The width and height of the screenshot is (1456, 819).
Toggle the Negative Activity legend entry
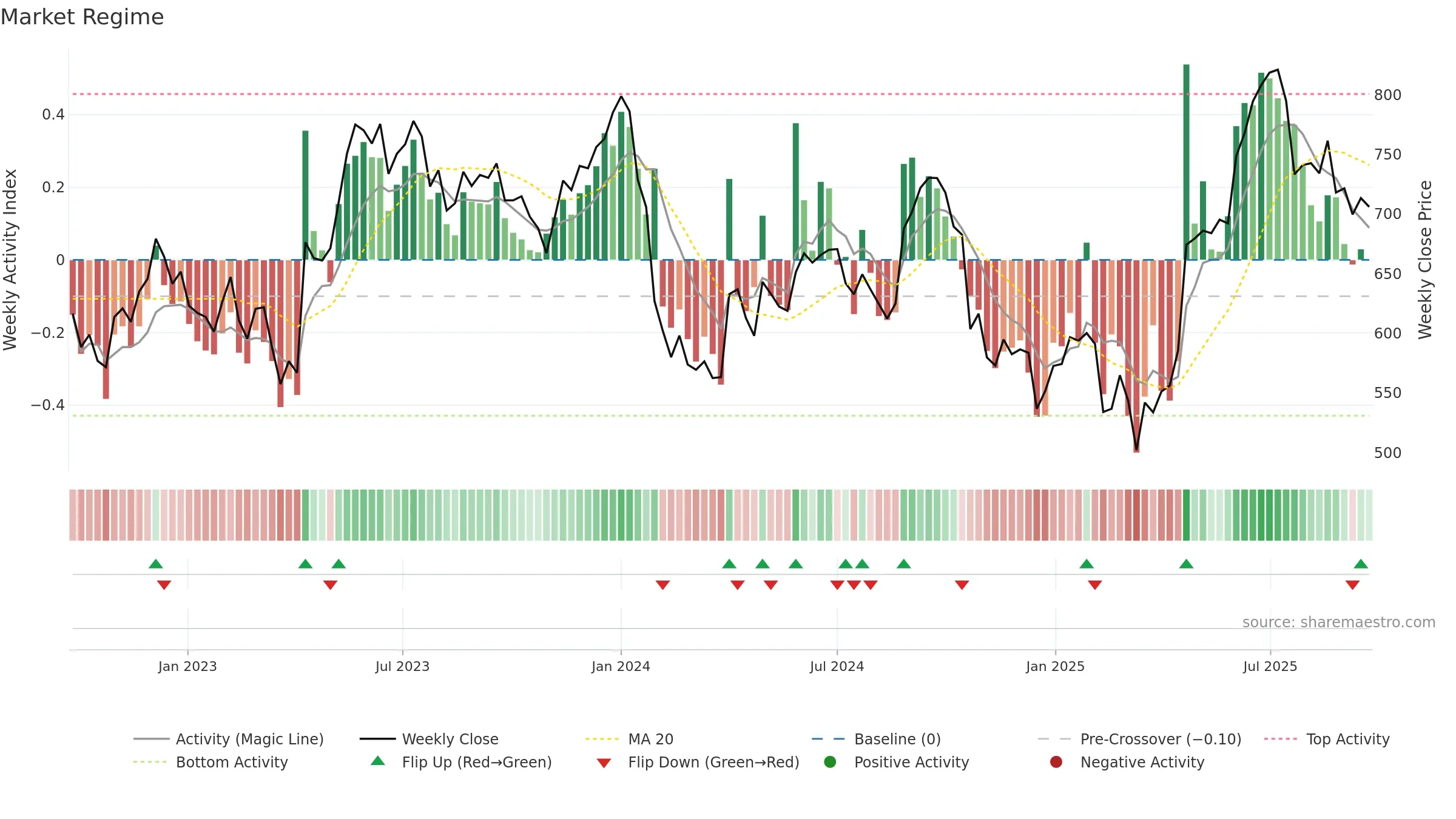point(1127,762)
